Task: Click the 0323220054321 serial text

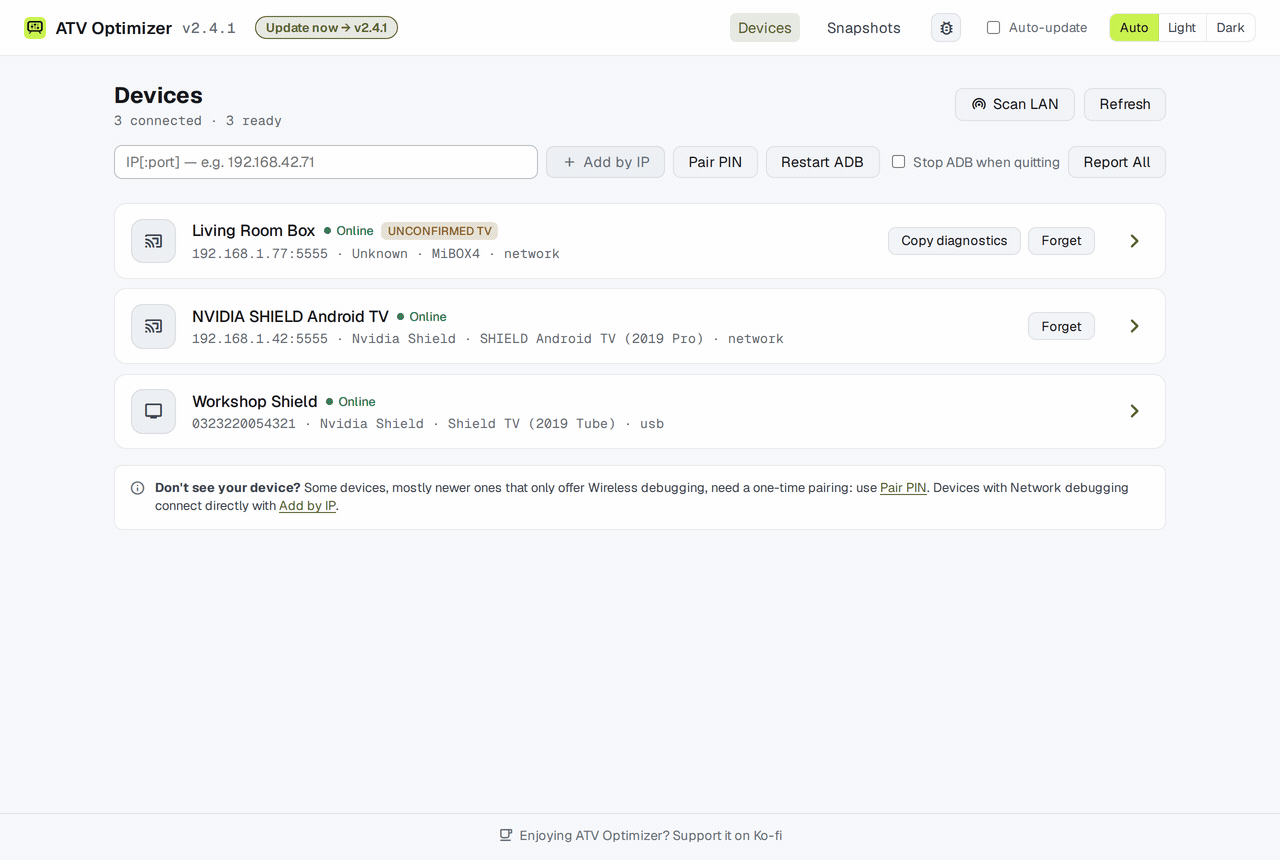Action: (244, 424)
